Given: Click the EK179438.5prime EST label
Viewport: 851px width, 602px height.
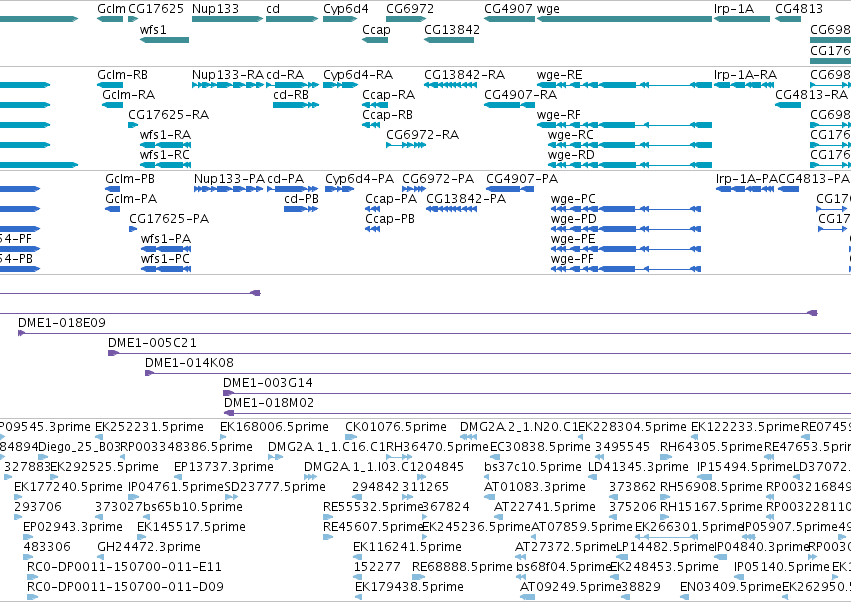Looking at the screenshot, I should (x=409, y=587).
